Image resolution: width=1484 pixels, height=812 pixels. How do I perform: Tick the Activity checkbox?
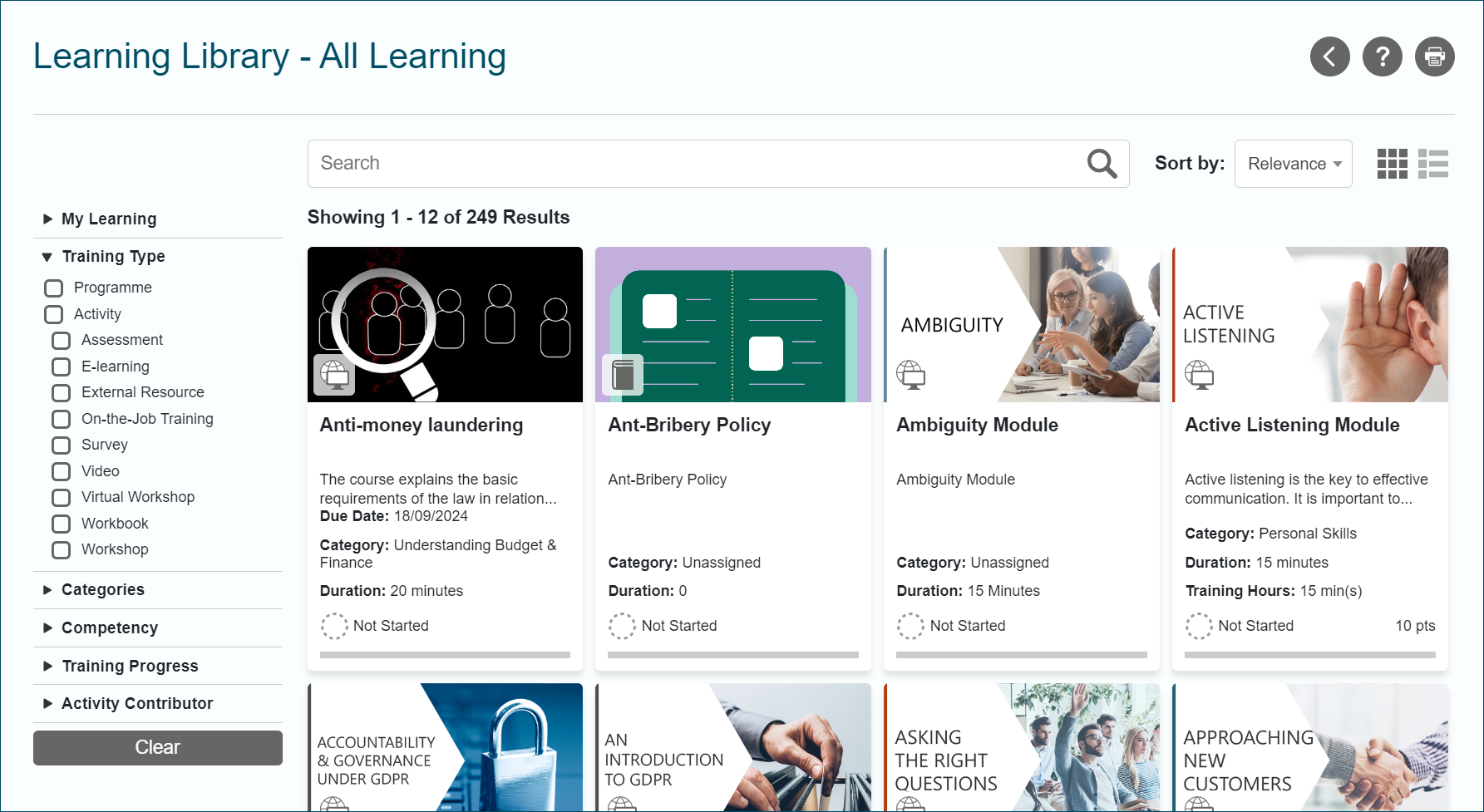(x=54, y=314)
